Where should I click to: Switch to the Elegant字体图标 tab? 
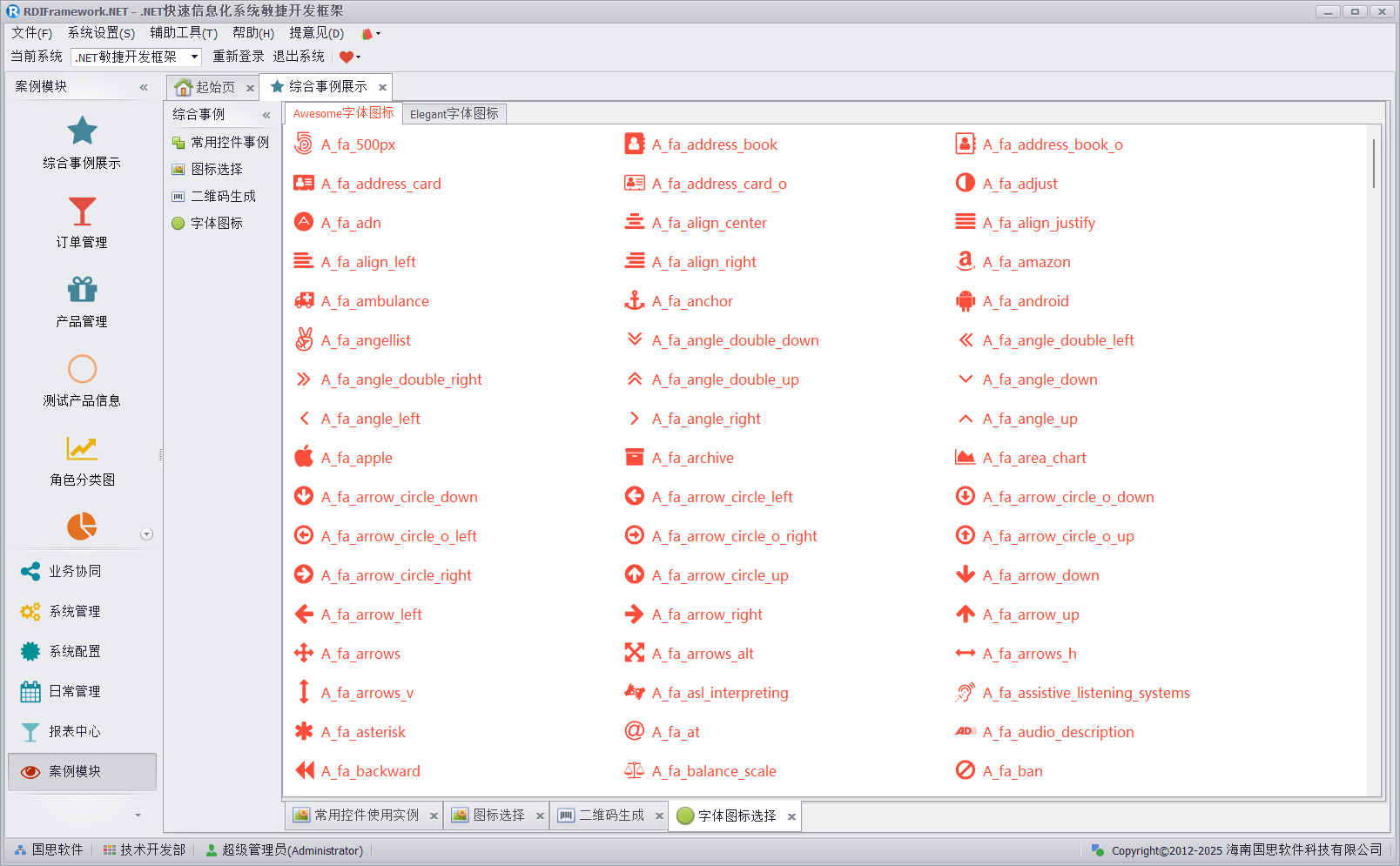(x=454, y=114)
